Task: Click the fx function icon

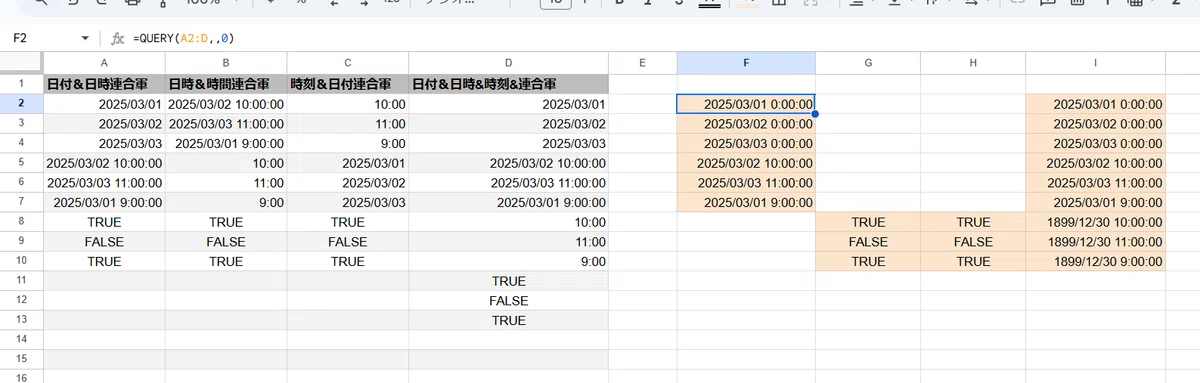Action: click(117, 38)
